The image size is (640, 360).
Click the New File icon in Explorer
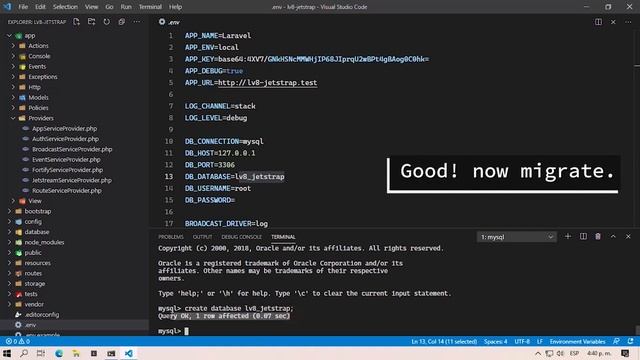[76, 22]
